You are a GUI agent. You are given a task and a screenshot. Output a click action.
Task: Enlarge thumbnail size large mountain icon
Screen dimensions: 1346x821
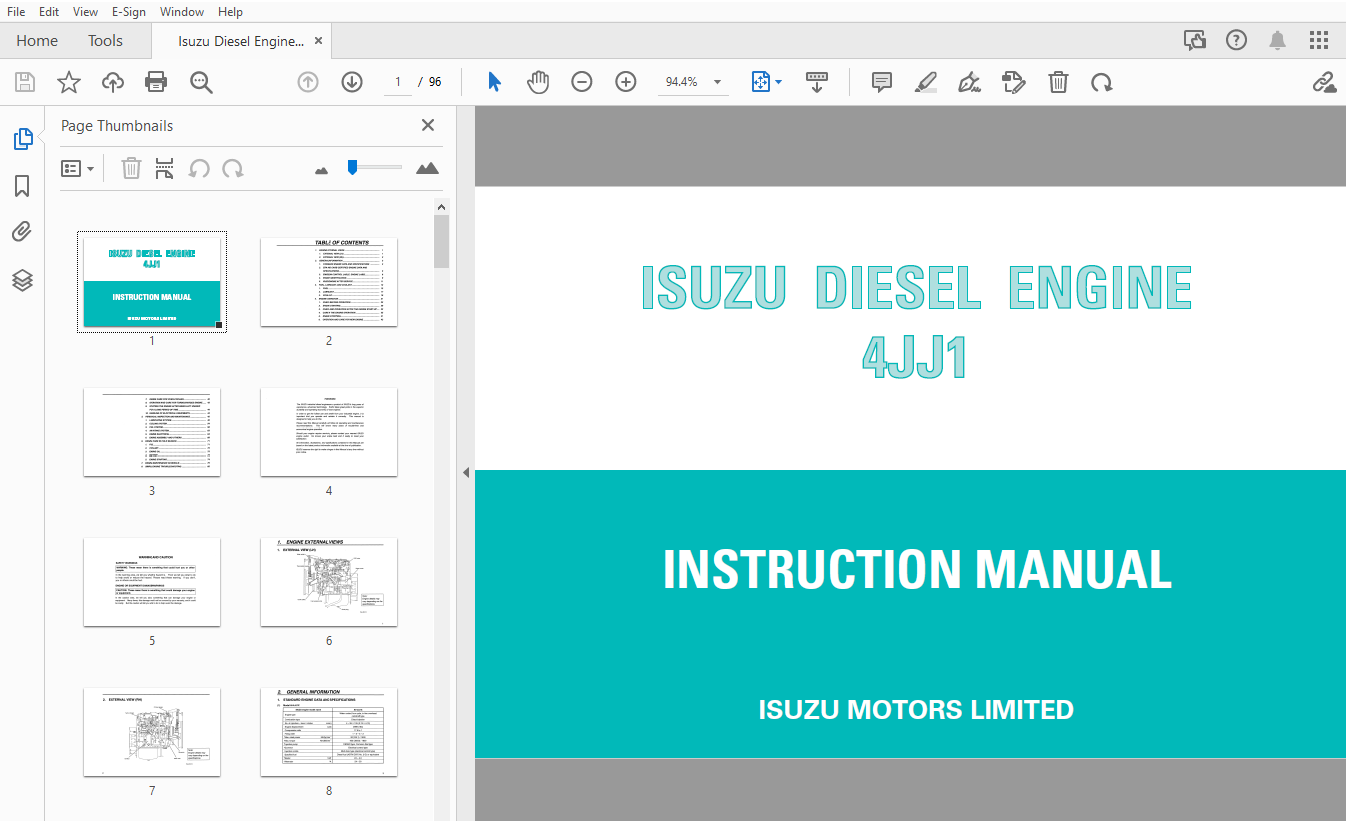427,168
